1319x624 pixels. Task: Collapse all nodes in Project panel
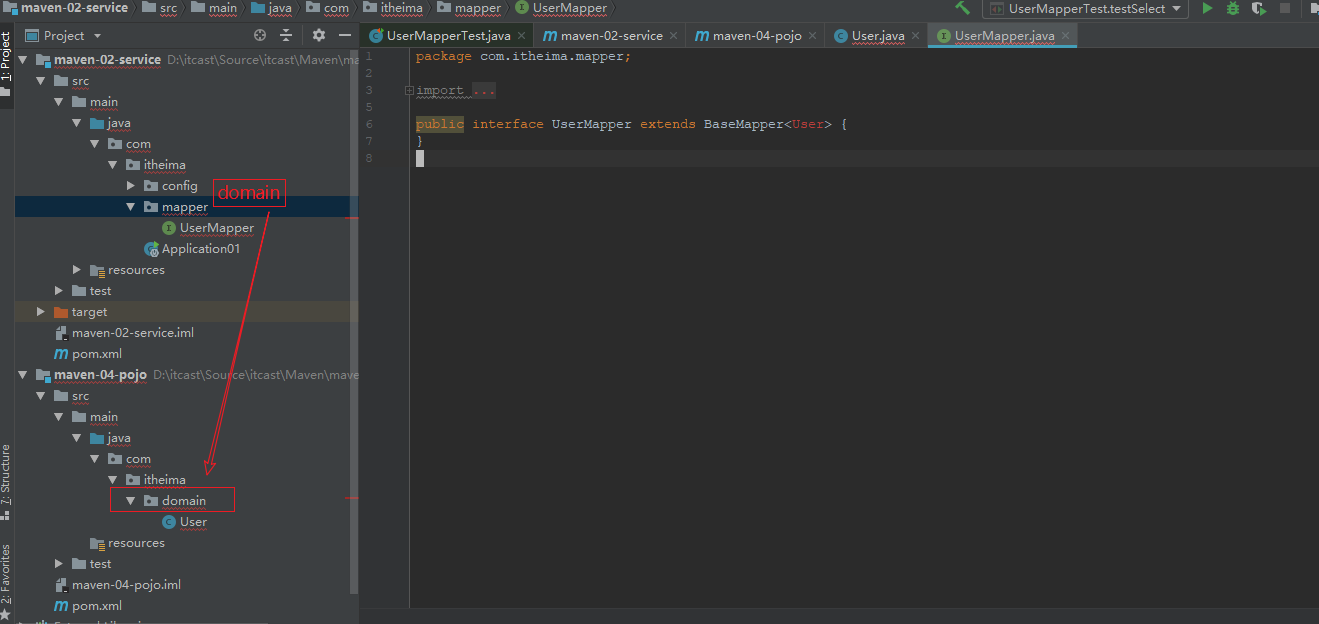[x=286, y=35]
